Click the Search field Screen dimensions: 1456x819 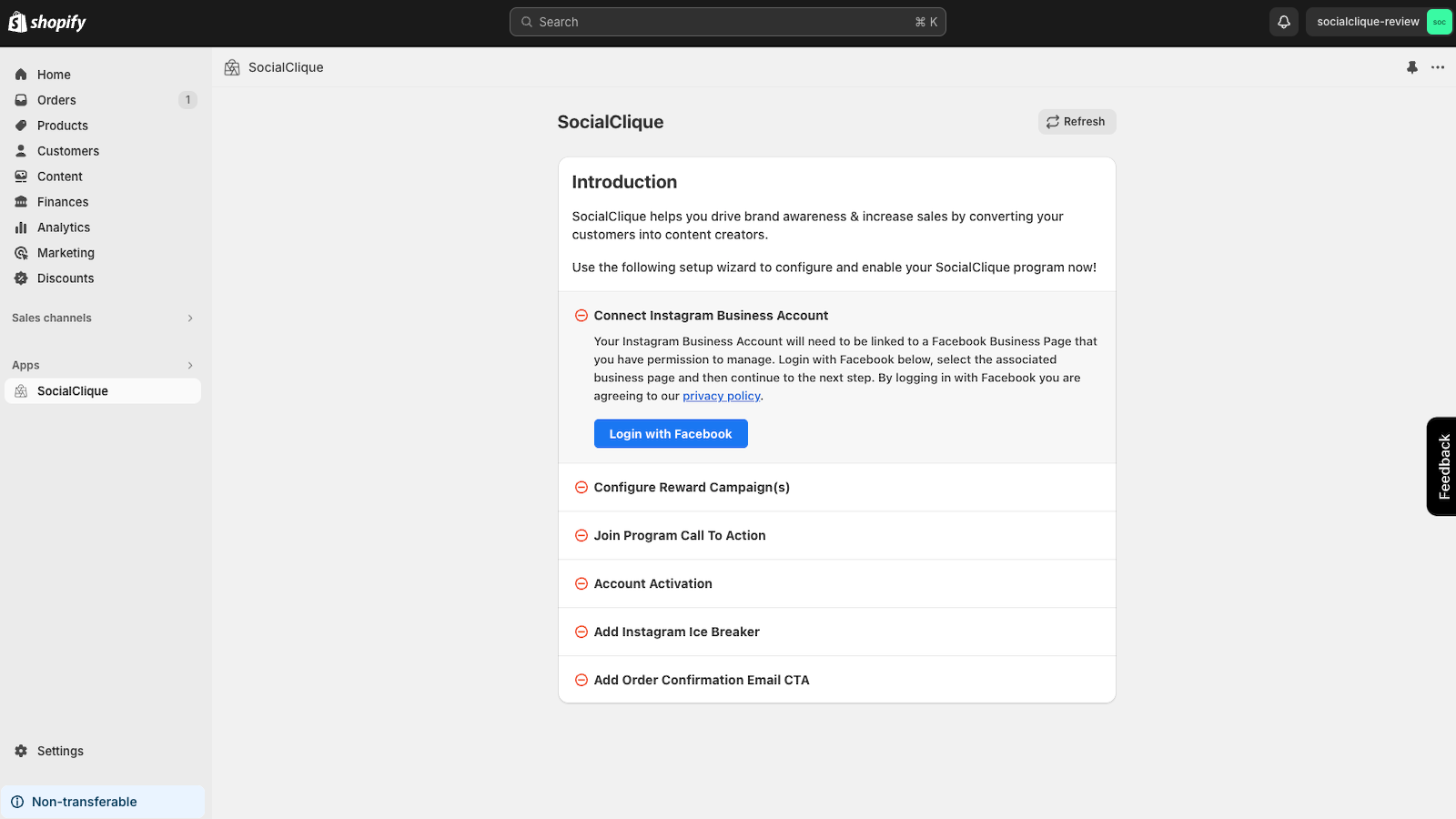tap(728, 22)
